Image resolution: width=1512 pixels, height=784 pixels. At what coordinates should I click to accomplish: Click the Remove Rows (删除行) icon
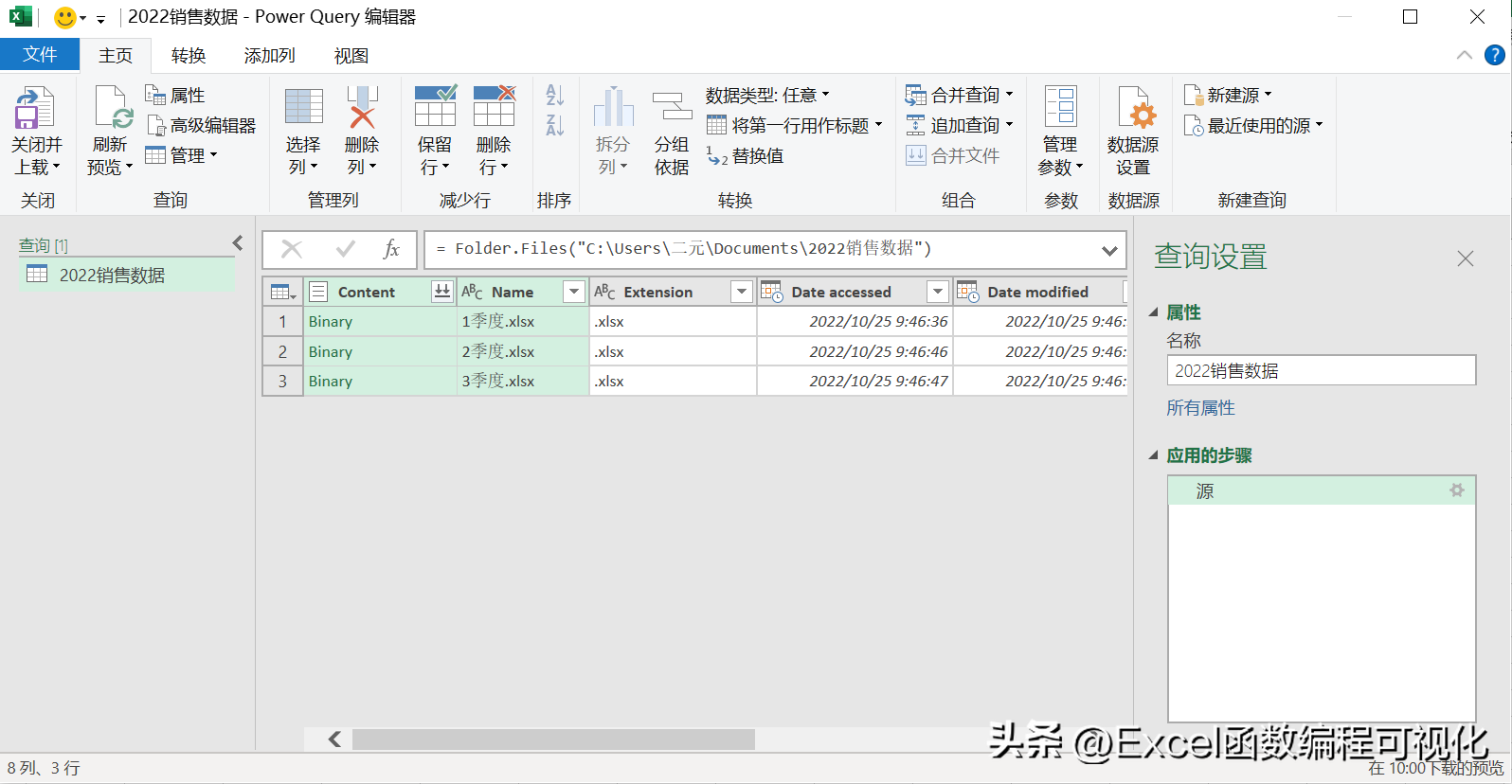click(x=494, y=105)
